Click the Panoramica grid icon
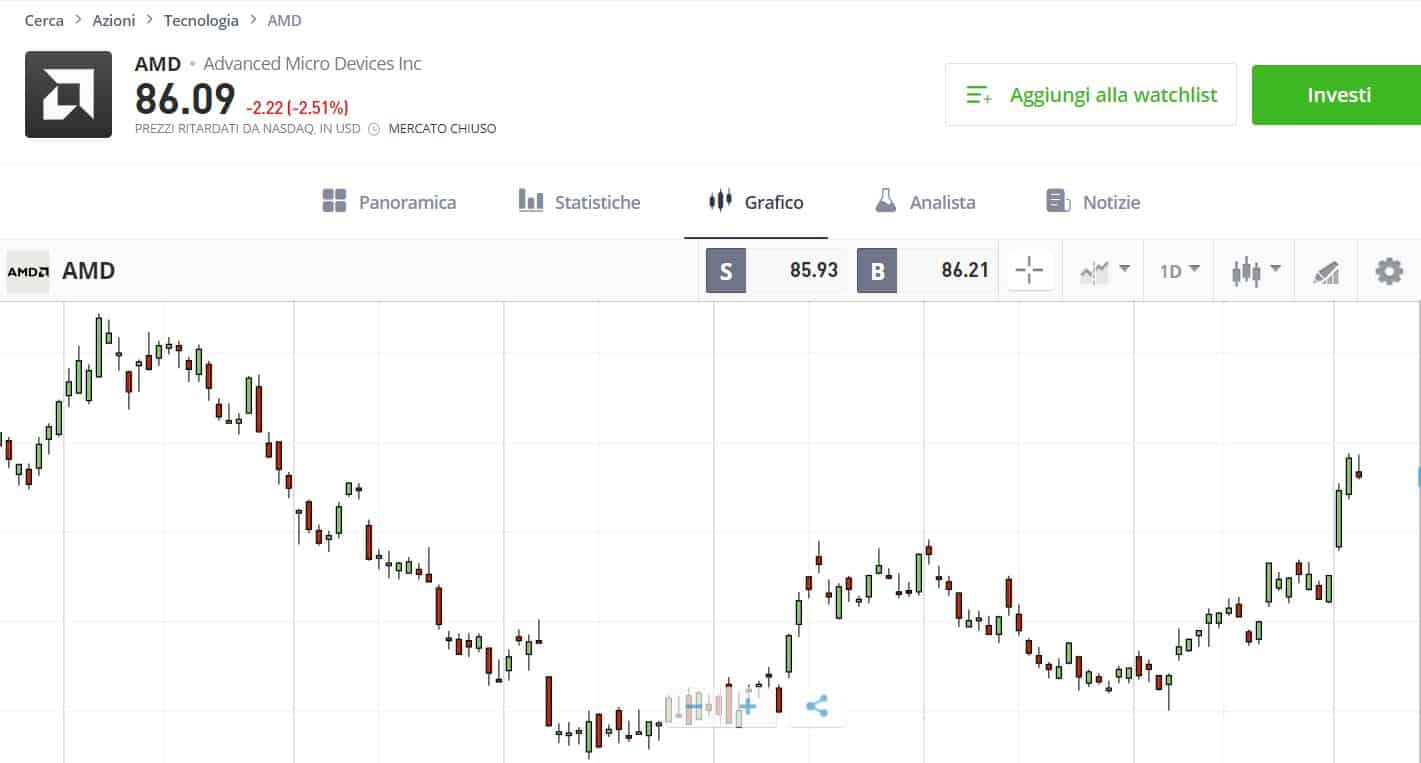 coord(334,201)
